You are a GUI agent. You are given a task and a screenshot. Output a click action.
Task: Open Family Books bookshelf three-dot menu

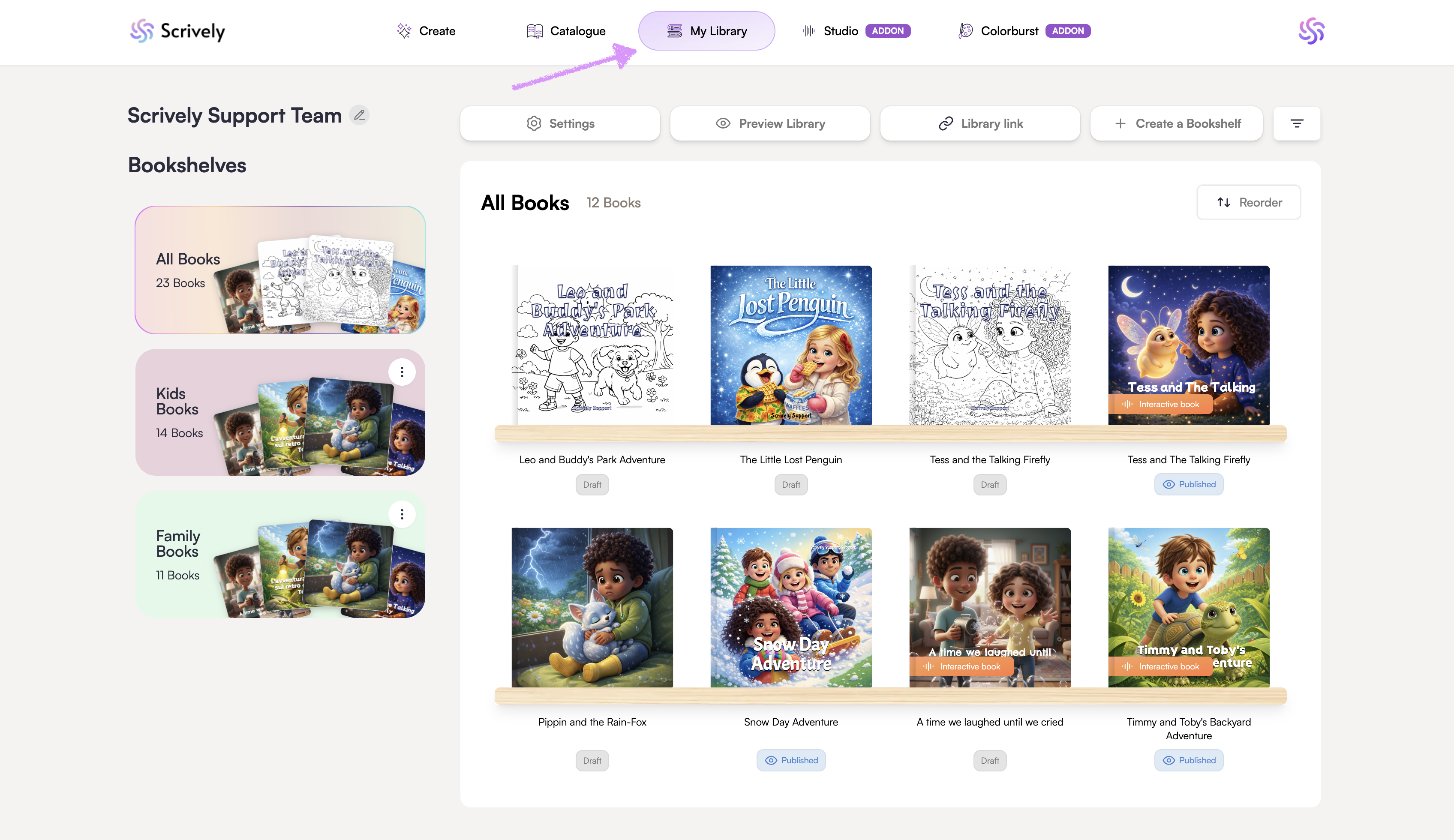coord(402,514)
